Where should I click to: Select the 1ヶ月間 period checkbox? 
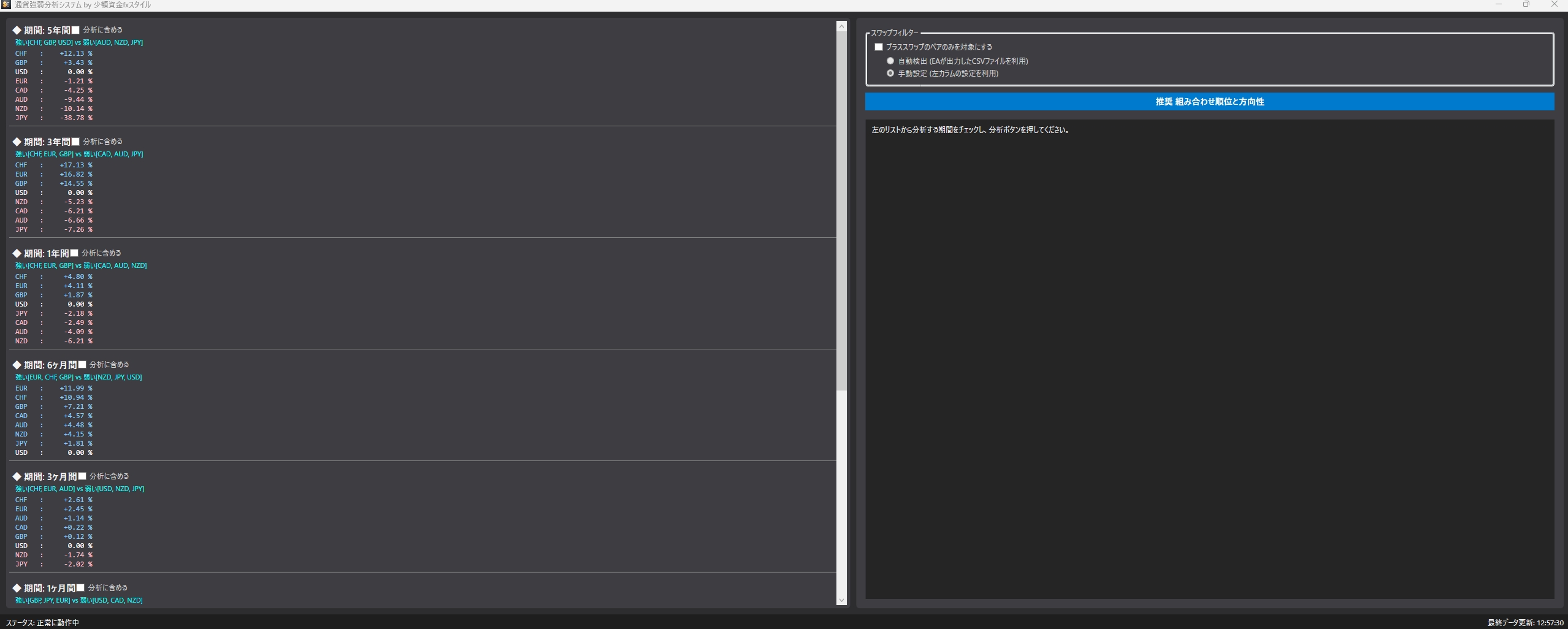coord(80,588)
